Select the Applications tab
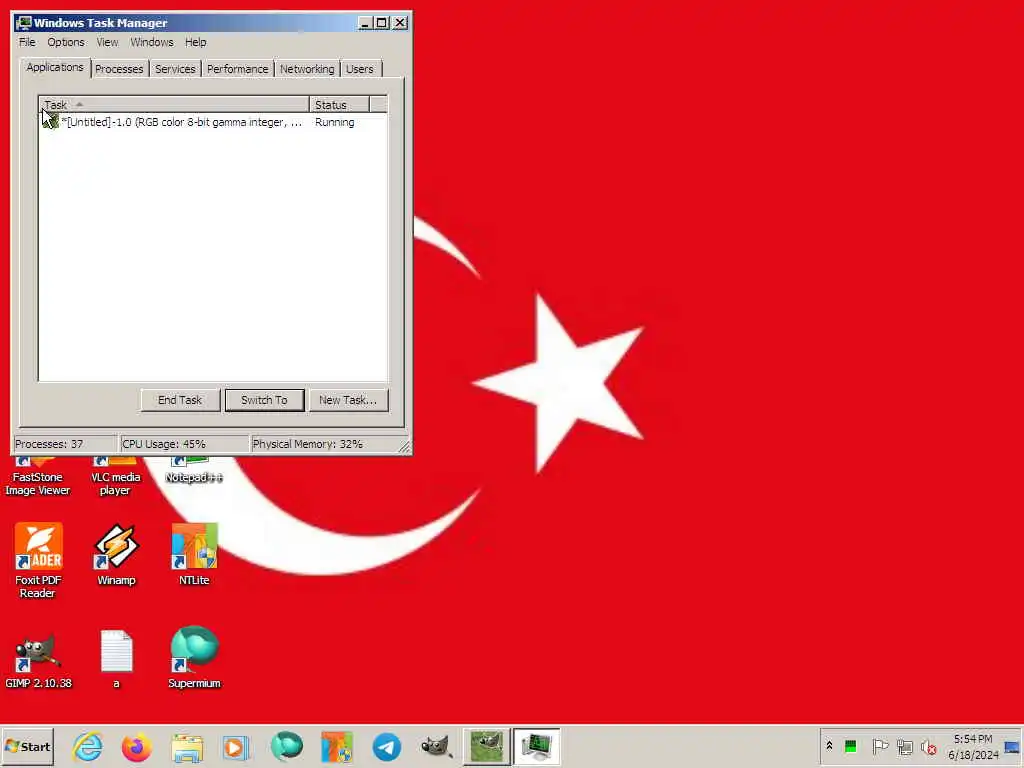This screenshot has width=1024, height=768. click(55, 67)
